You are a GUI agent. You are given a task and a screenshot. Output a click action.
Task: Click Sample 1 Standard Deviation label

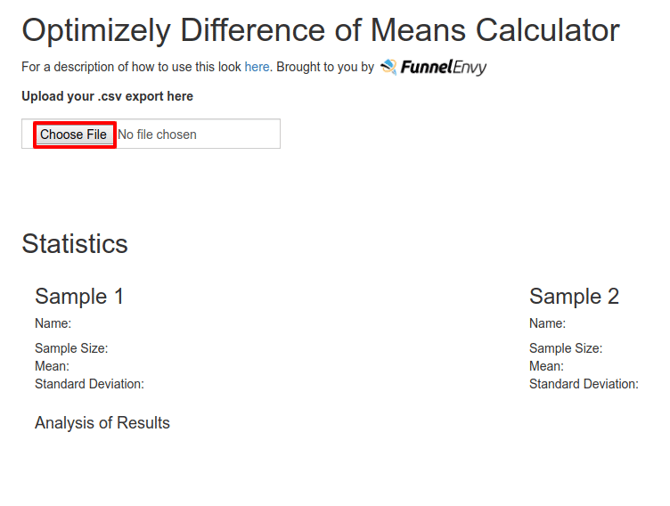coord(89,384)
